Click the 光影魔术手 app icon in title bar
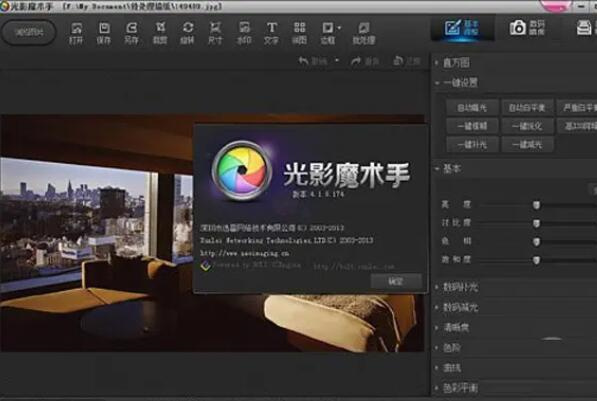This screenshot has width=597, height=401. (5, 6)
